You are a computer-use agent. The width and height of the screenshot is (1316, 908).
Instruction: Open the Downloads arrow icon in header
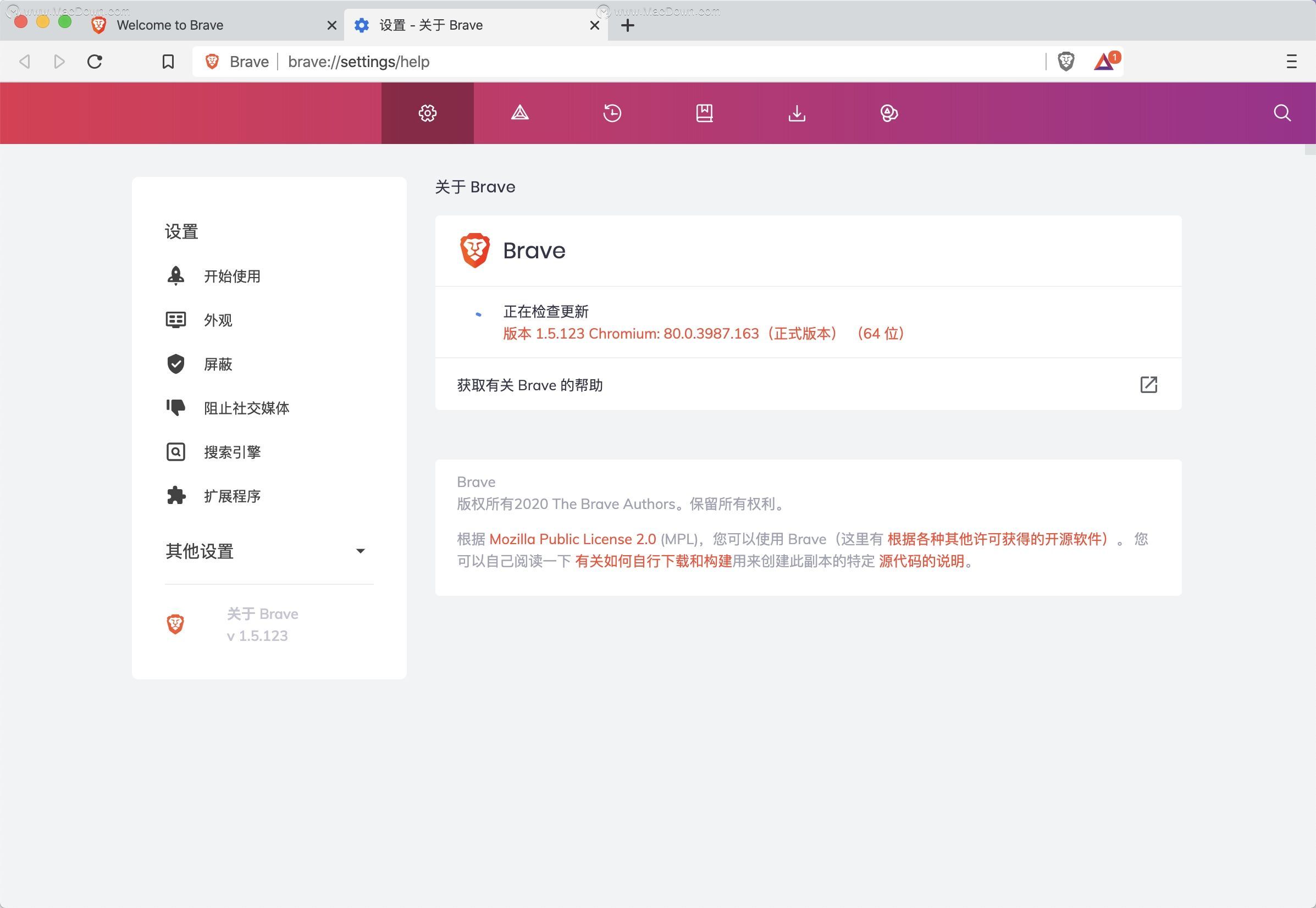797,113
